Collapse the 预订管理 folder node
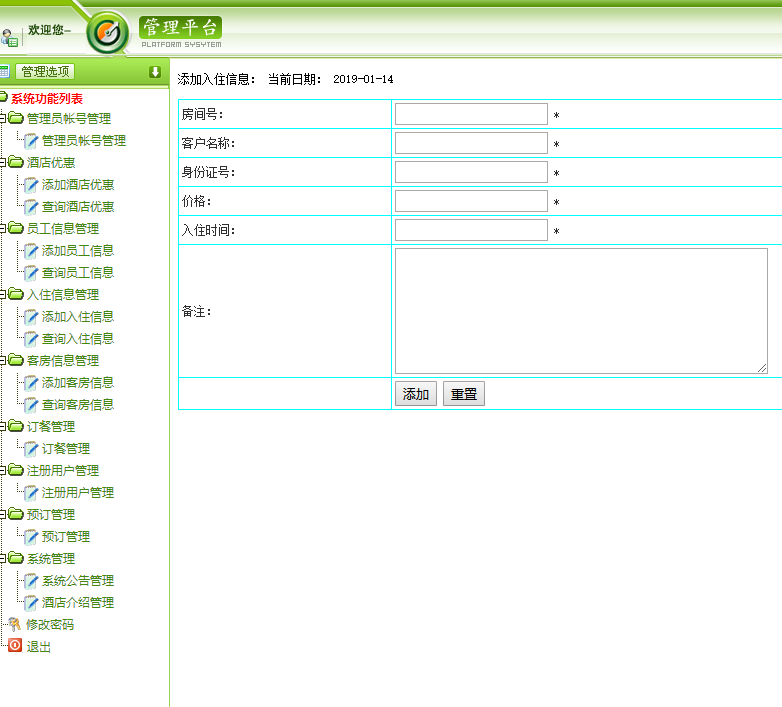The height and width of the screenshot is (707, 782). 2,515
